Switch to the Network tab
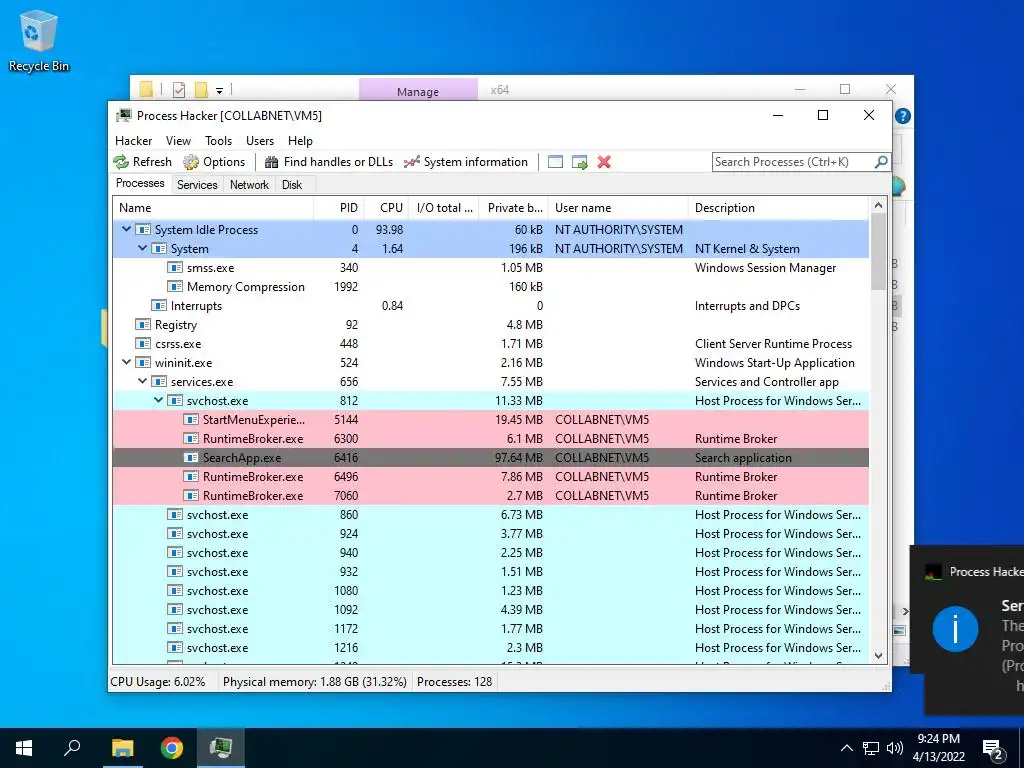This screenshot has width=1024, height=768. 249,185
